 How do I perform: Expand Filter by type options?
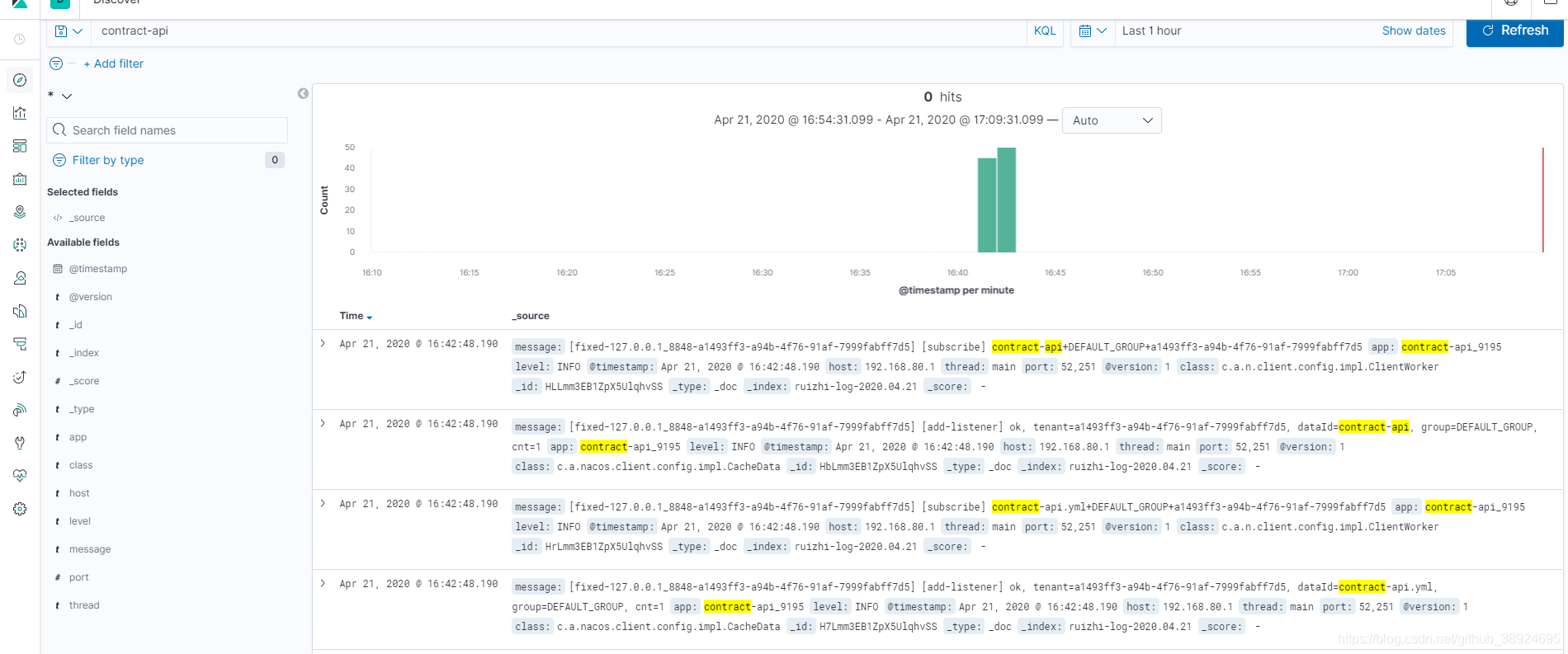(x=98, y=160)
